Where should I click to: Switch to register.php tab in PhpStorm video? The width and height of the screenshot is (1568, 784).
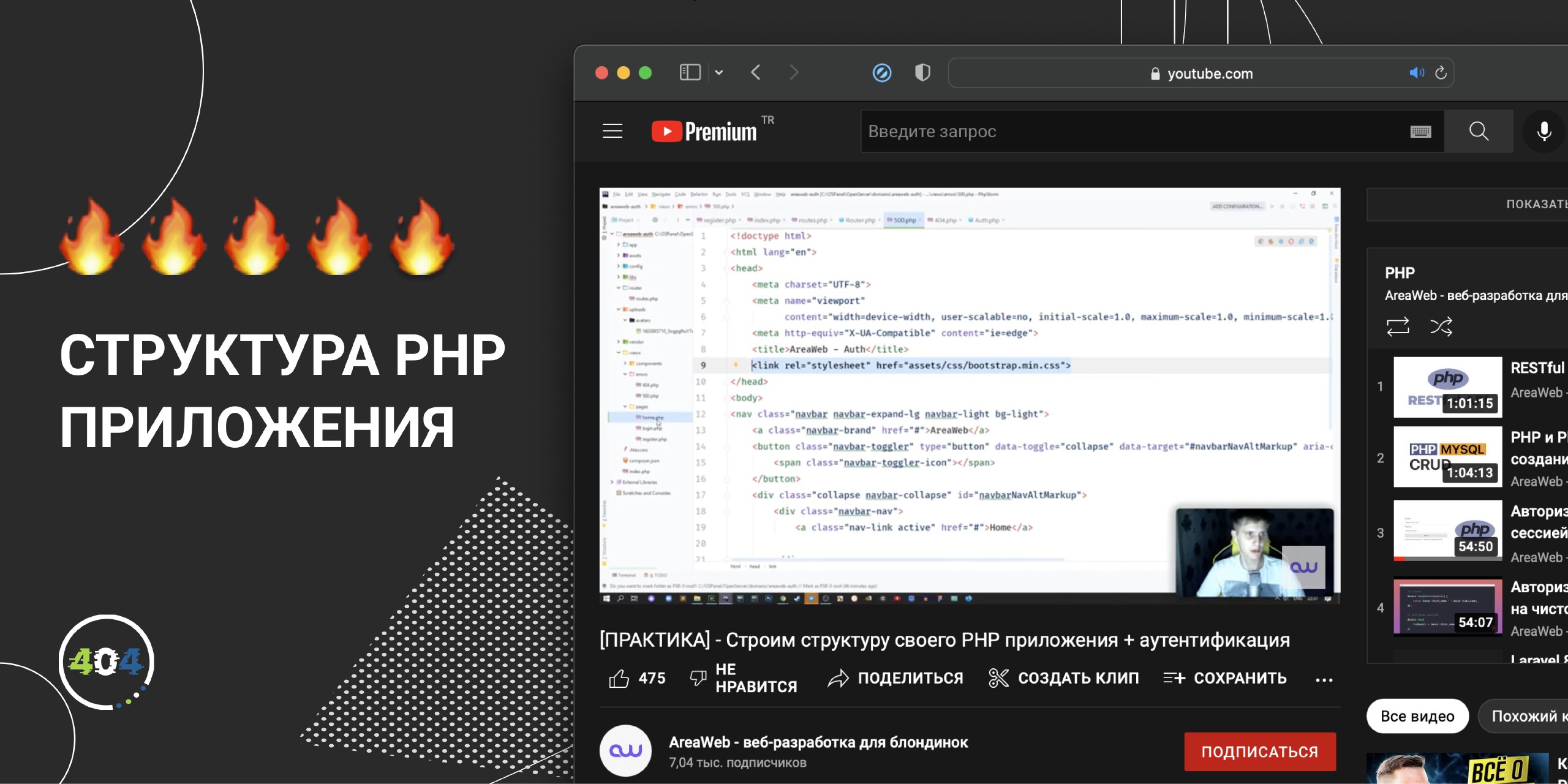tap(718, 220)
